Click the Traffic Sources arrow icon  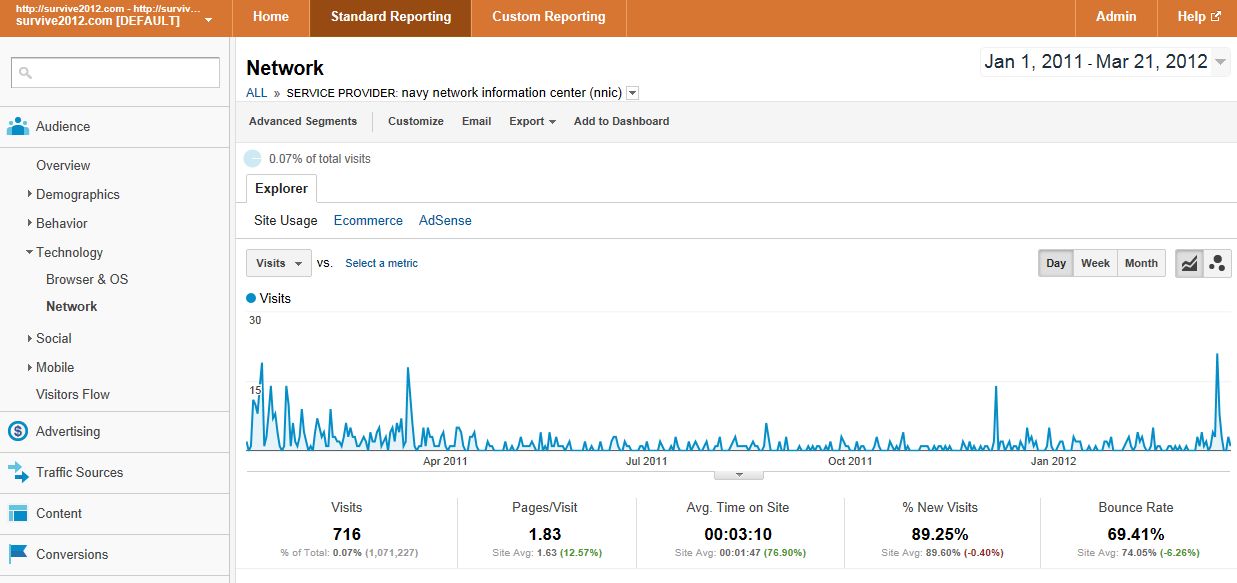(18, 472)
